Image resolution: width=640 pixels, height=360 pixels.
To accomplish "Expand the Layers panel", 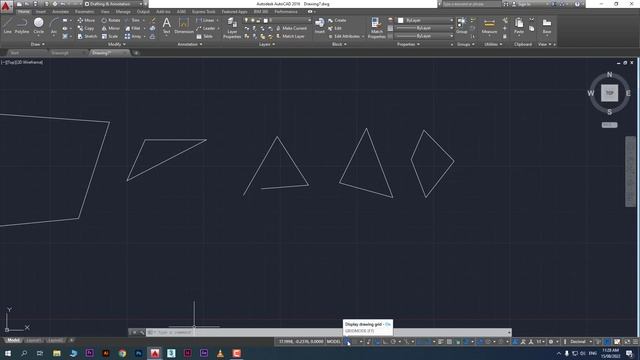I will tap(267, 44).
